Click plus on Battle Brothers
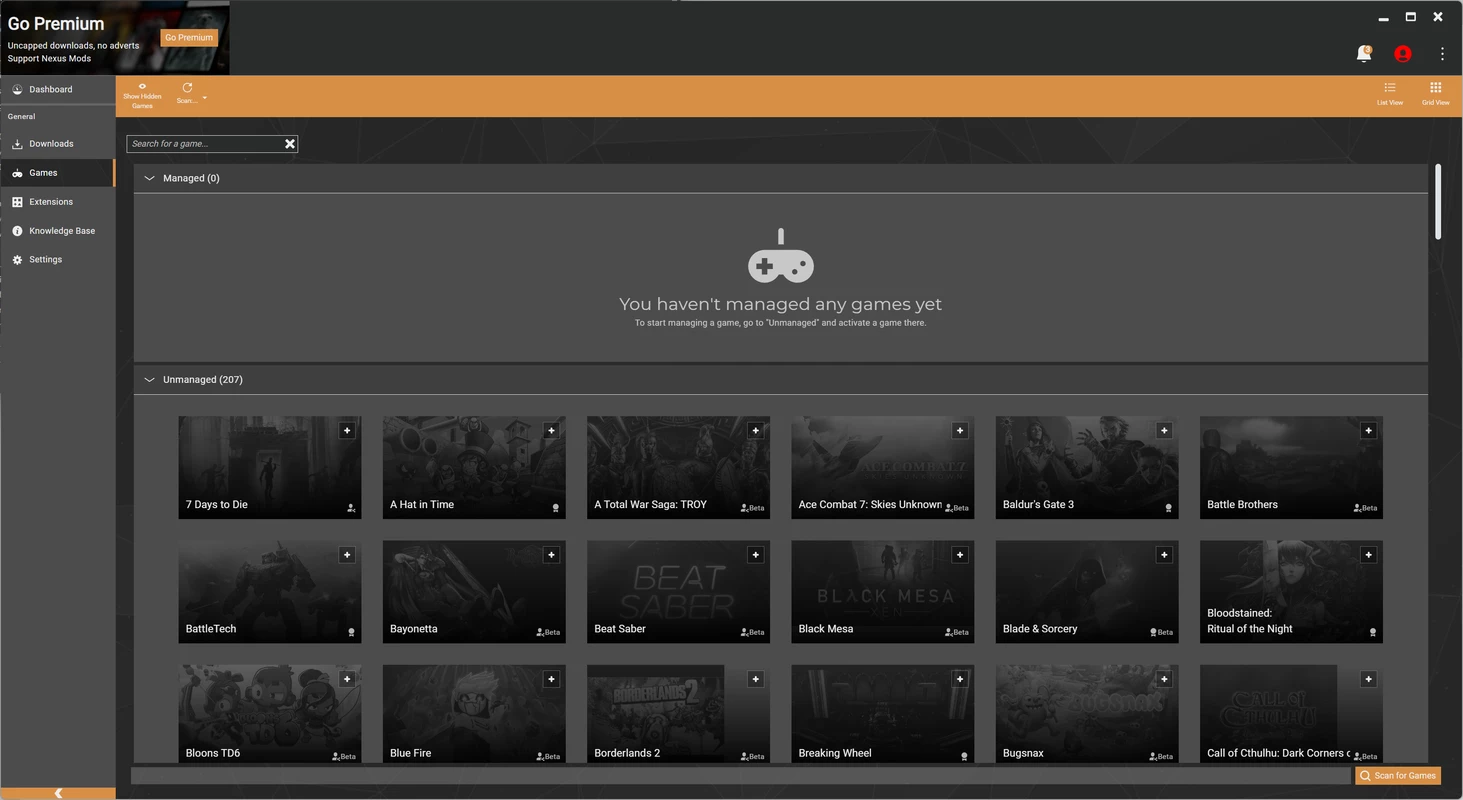Viewport: 1463px width, 800px height. 1368,431
